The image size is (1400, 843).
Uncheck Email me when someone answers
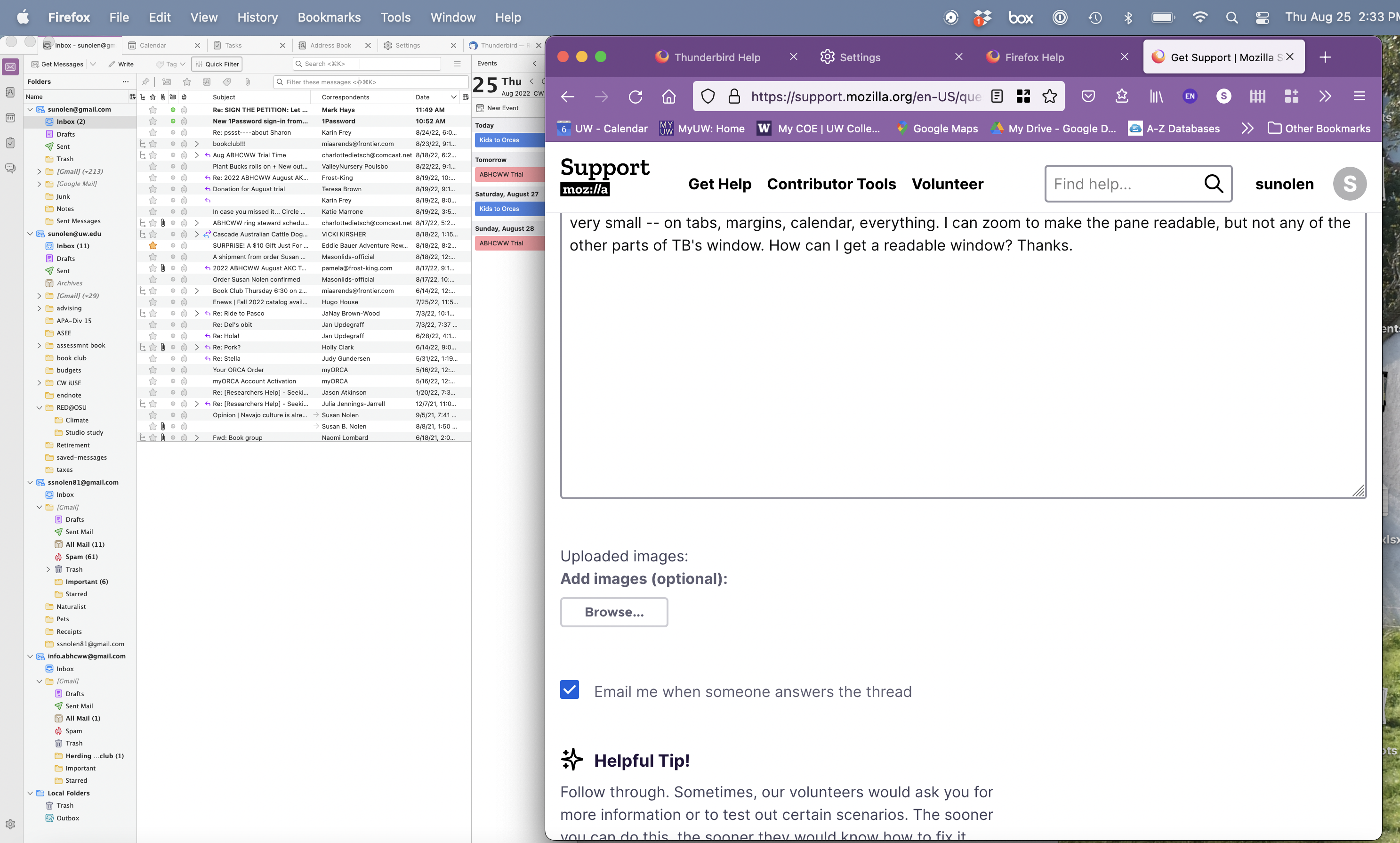(x=570, y=689)
